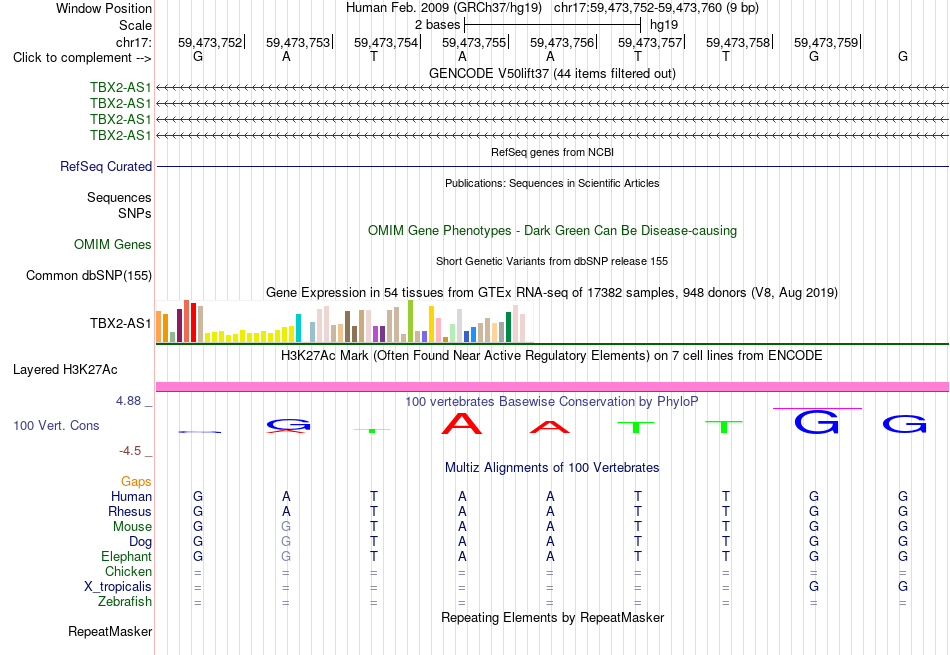Select the Rhesus species row label
The image size is (950, 655).
pos(130,511)
